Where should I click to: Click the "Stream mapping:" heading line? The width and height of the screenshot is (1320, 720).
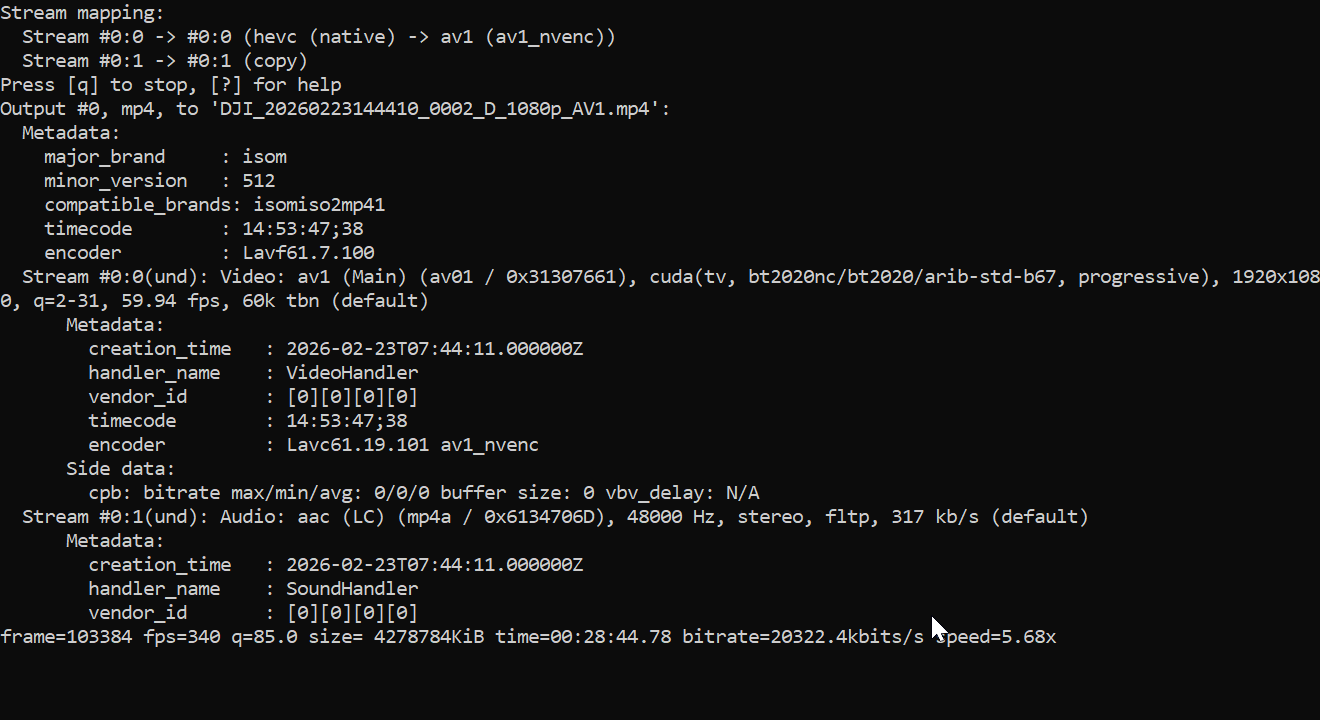tap(82, 13)
